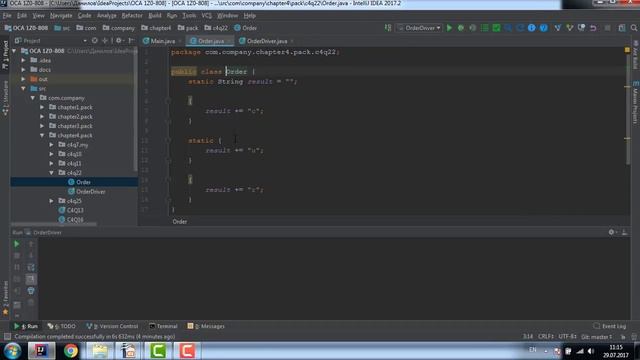Toggle Maven Projects side tab
Viewport: 640px width, 360px height.
636,102
